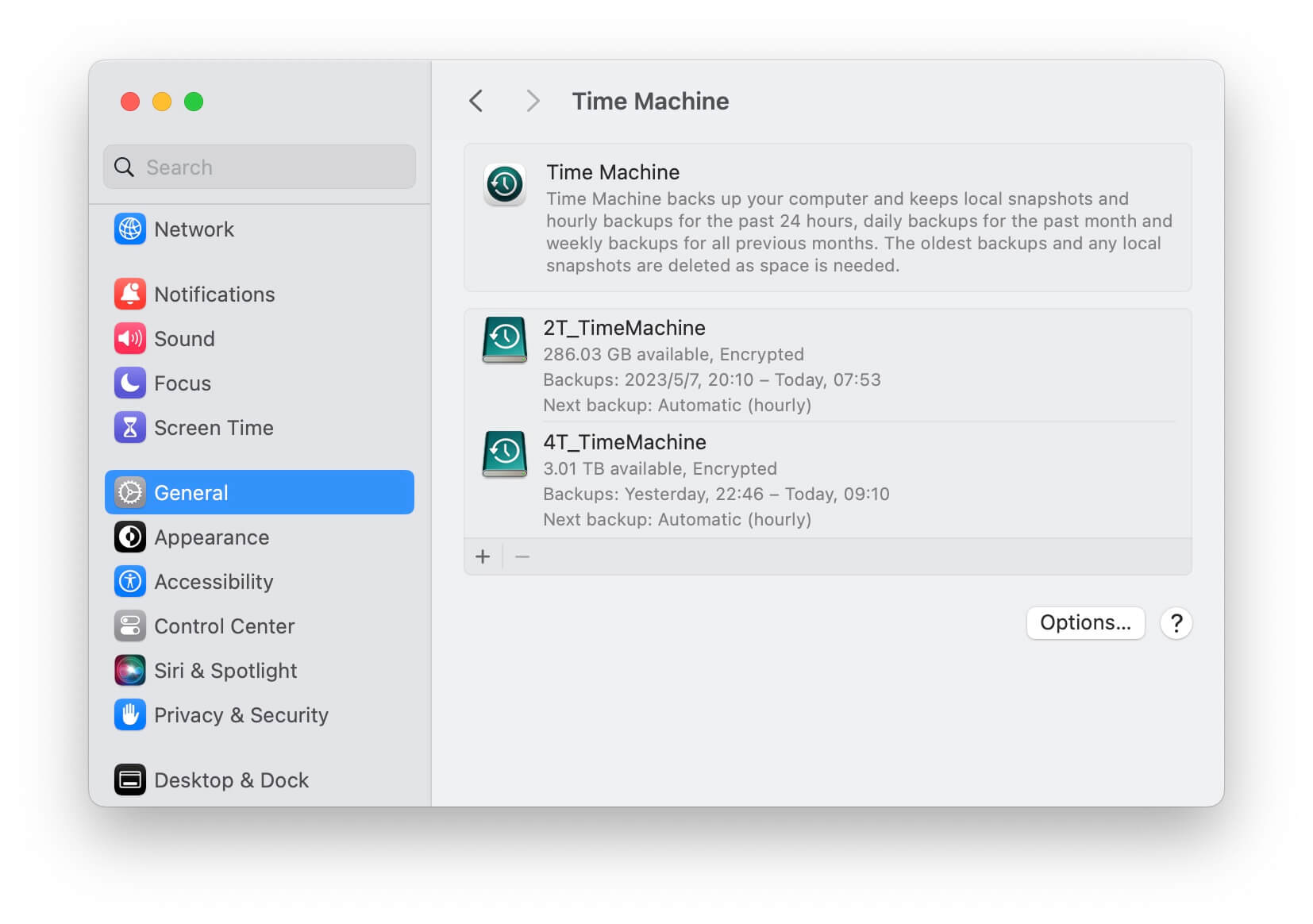Click the Privacy & Security hand icon

tap(129, 715)
